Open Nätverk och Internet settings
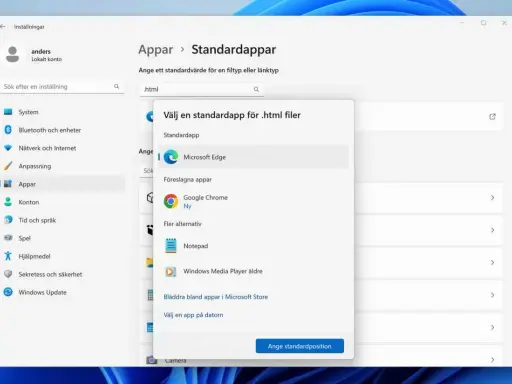The image size is (512, 384). pyautogui.click(x=63, y=148)
